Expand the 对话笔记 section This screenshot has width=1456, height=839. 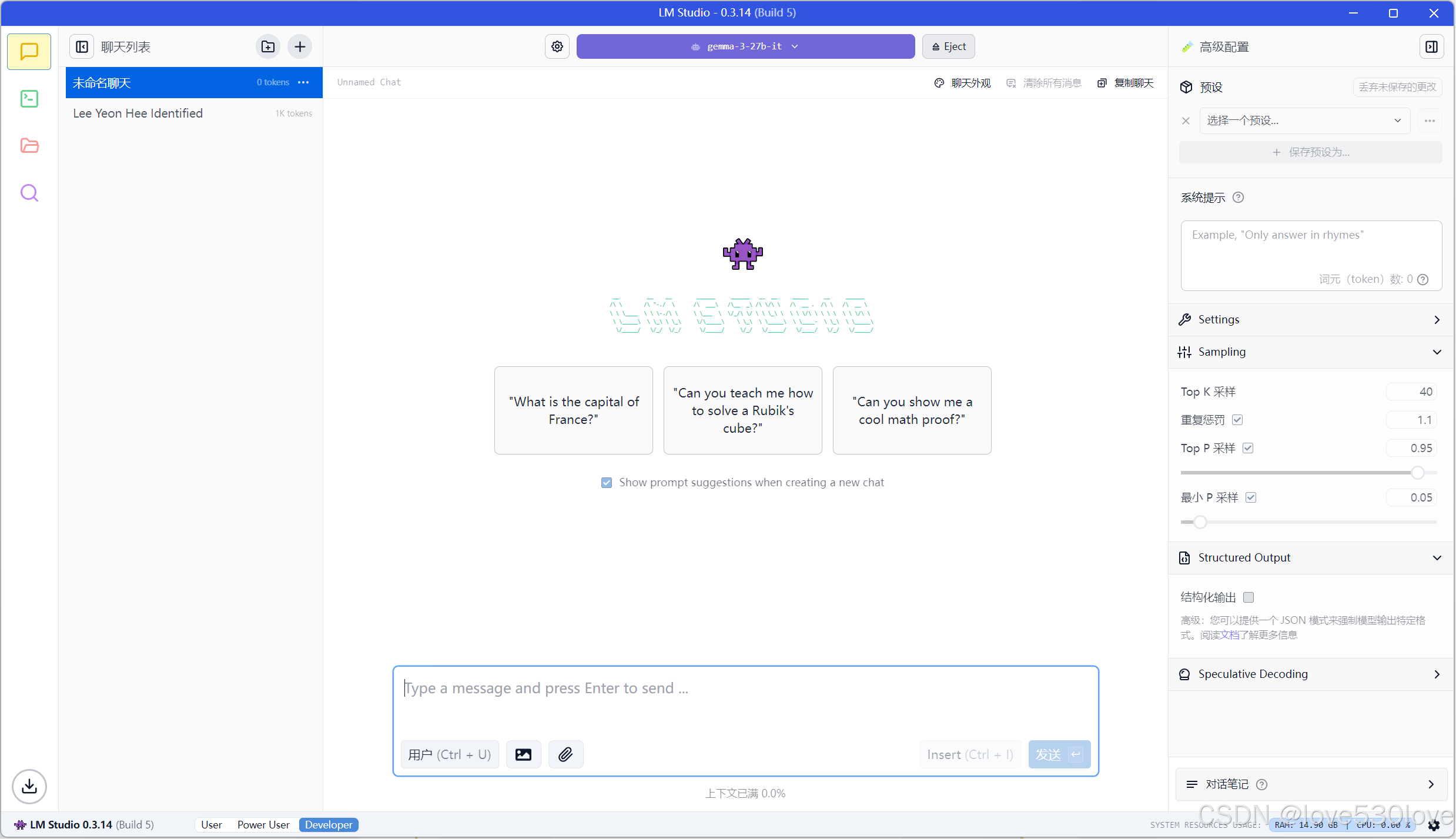[x=1311, y=784]
